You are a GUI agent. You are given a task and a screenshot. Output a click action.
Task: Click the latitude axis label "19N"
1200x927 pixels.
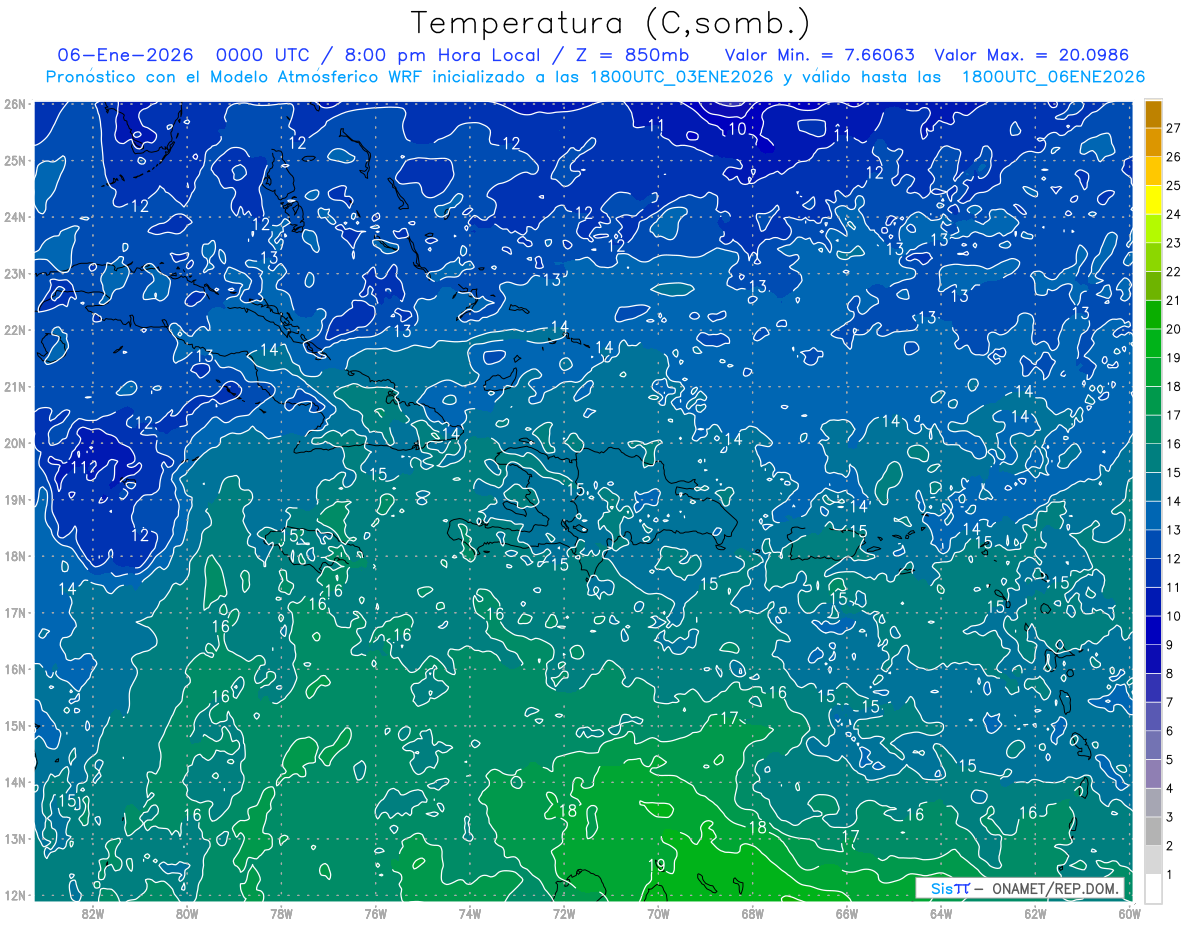coord(14,499)
